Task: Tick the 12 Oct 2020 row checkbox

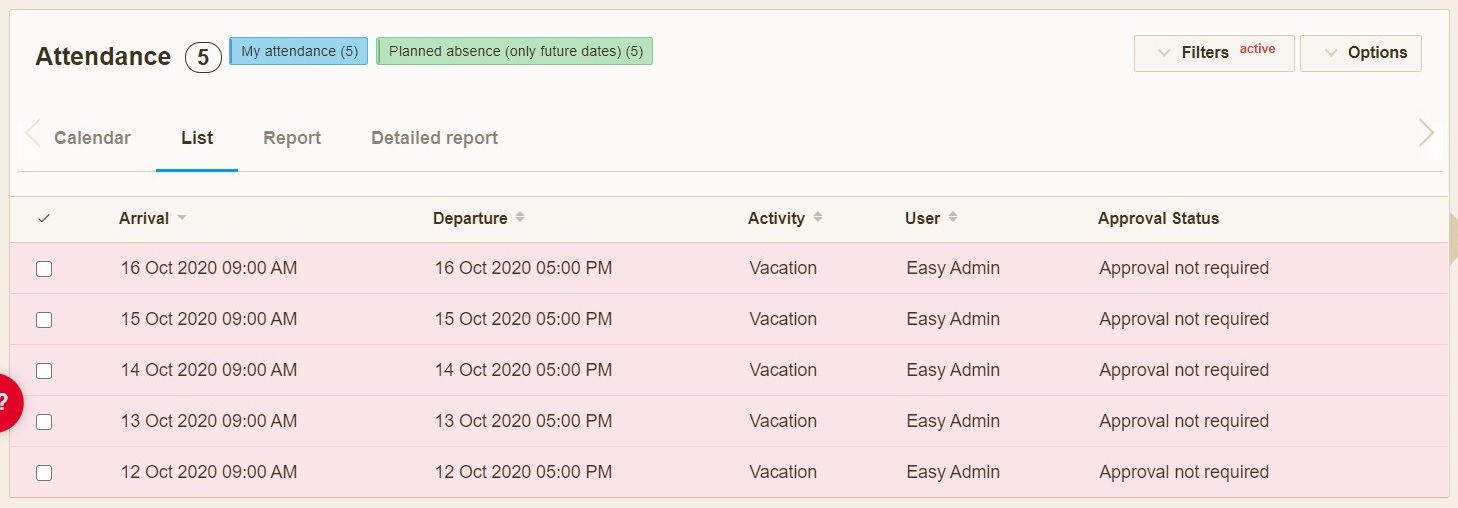Action: (x=44, y=473)
